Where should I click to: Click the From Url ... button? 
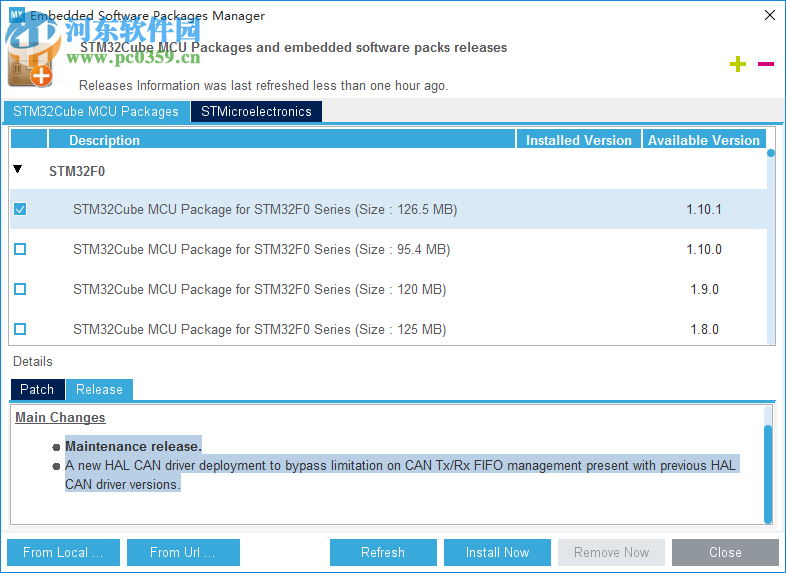[183, 552]
